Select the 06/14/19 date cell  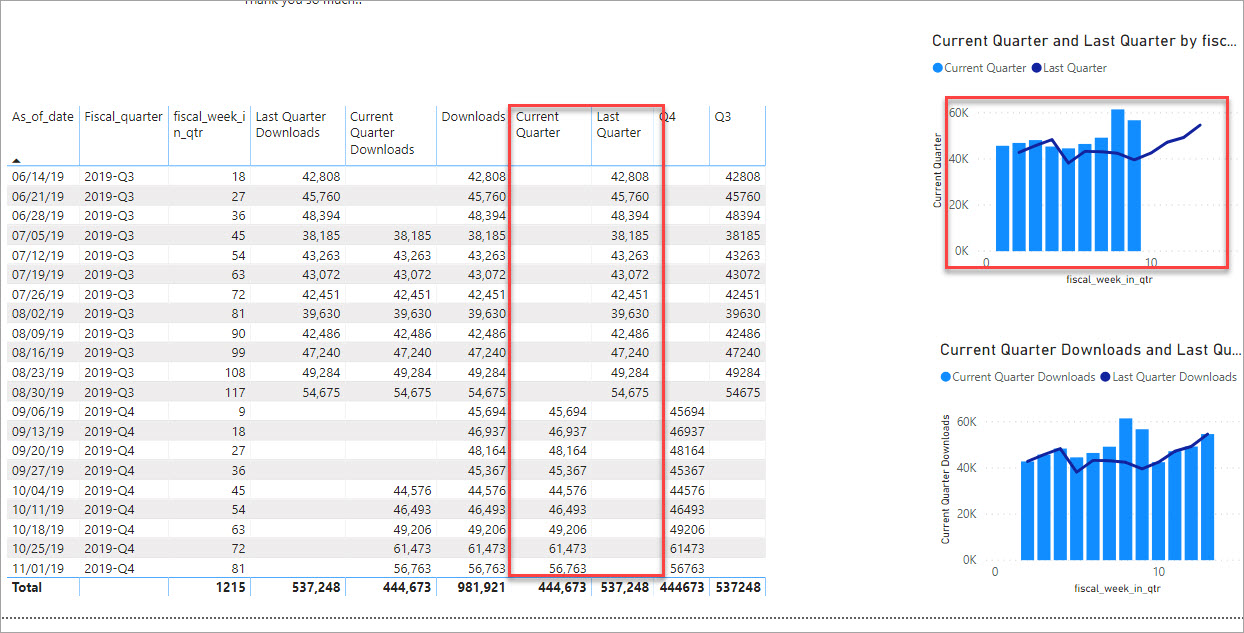coord(37,177)
